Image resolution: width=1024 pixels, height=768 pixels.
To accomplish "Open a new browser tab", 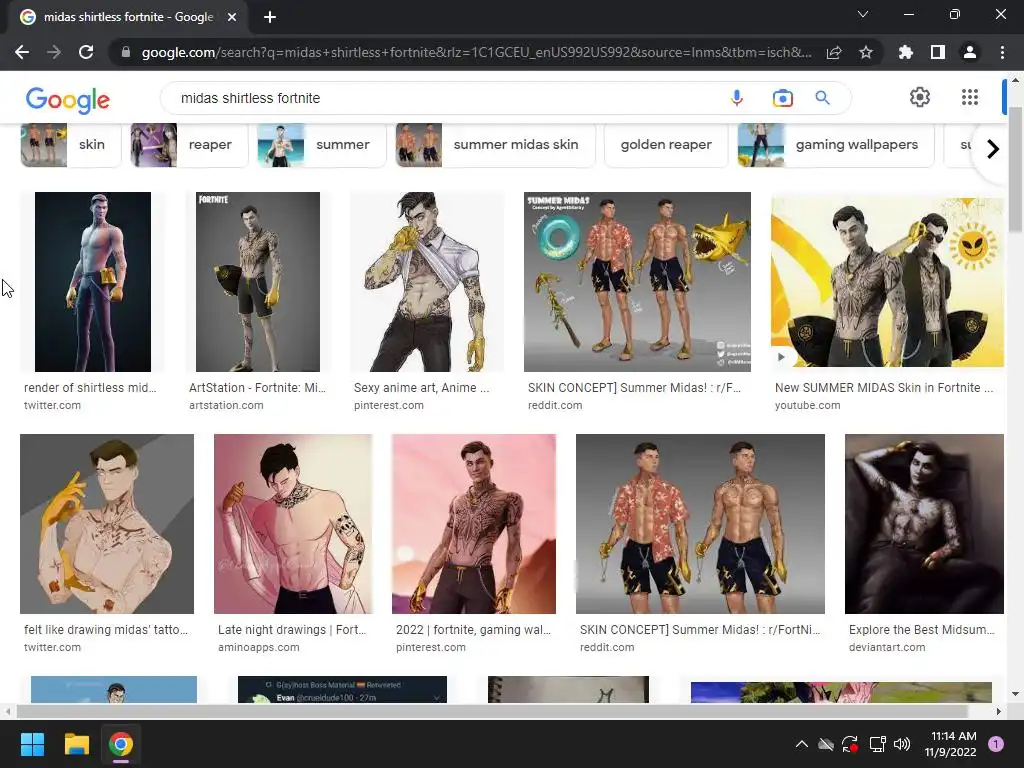I will tap(270, 17).
